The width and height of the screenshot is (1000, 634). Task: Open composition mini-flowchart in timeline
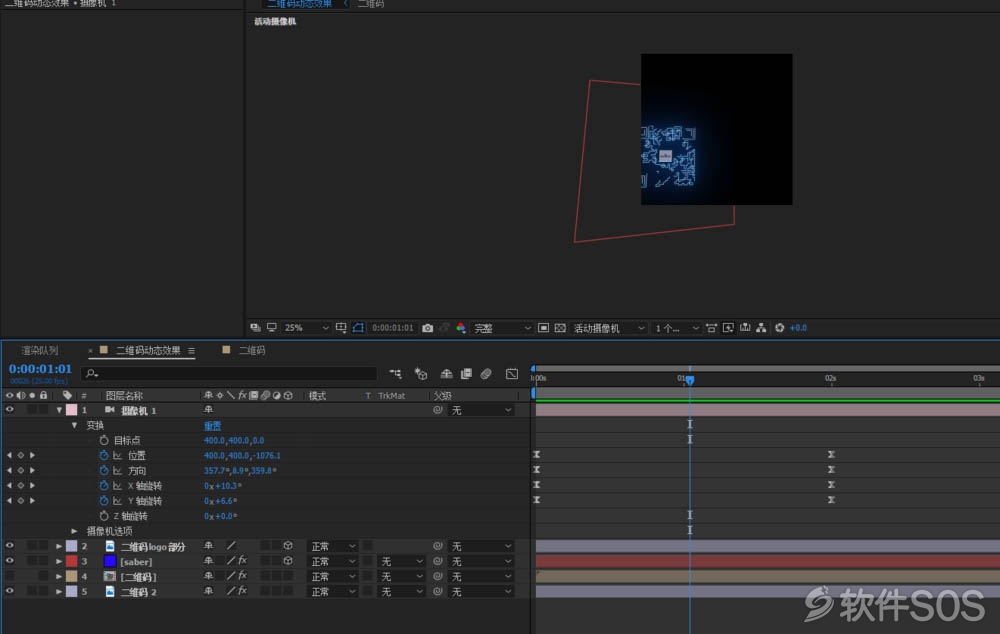[395, 374]
